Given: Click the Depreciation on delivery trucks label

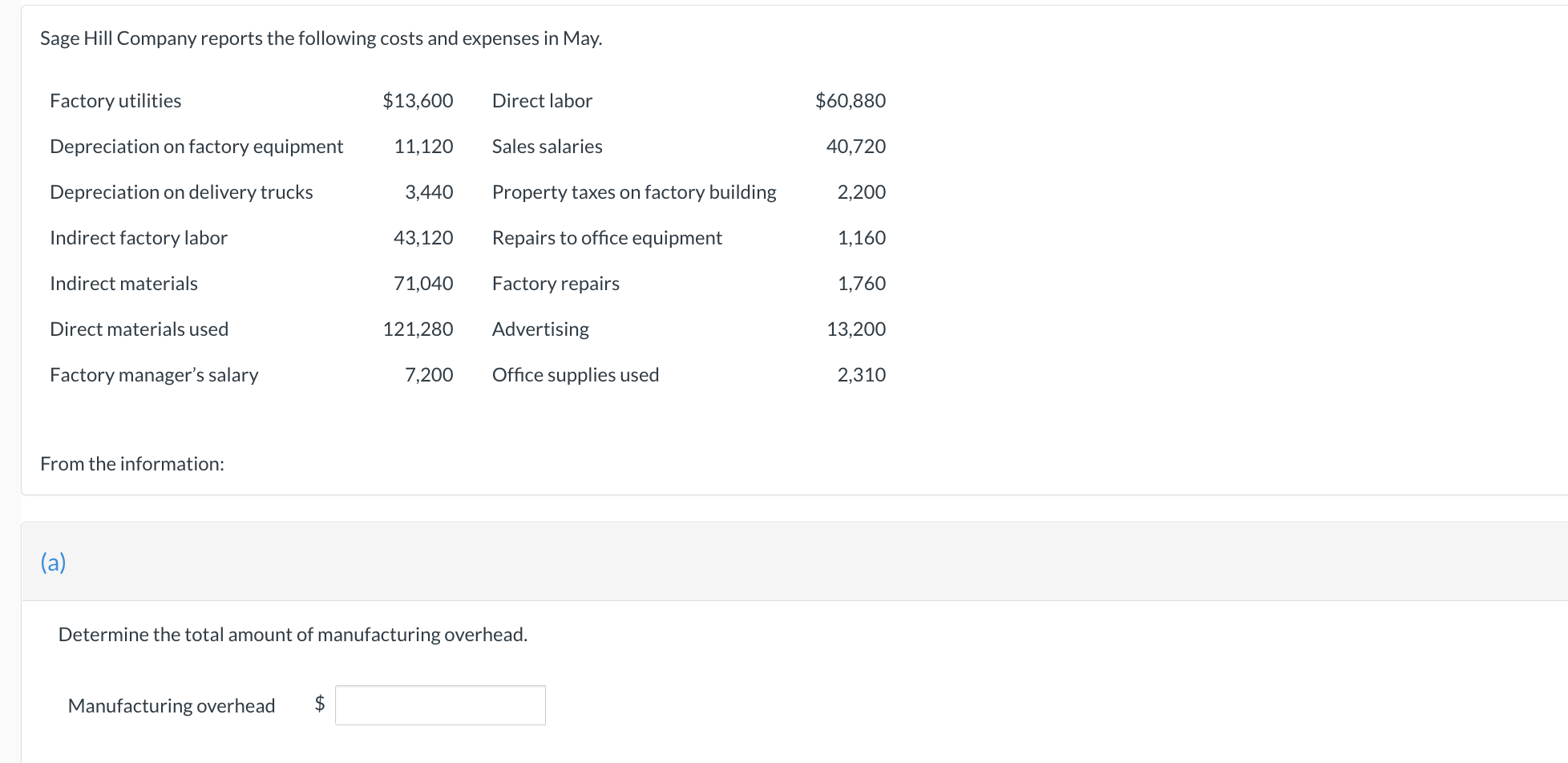Looking at the screenshot, I should click(x=181, y=192).
